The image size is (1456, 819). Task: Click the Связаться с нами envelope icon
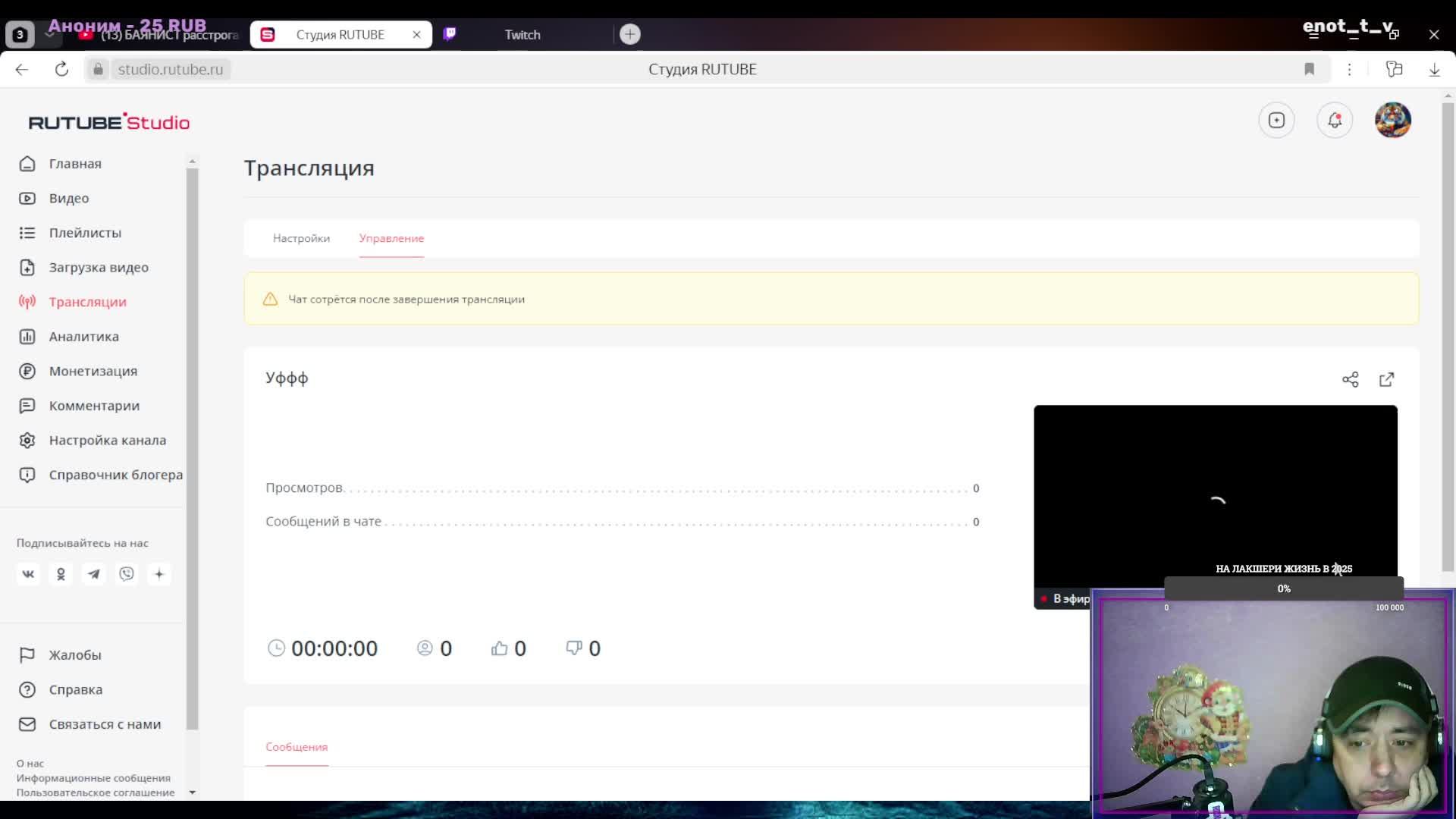click(x=27, y=724)
